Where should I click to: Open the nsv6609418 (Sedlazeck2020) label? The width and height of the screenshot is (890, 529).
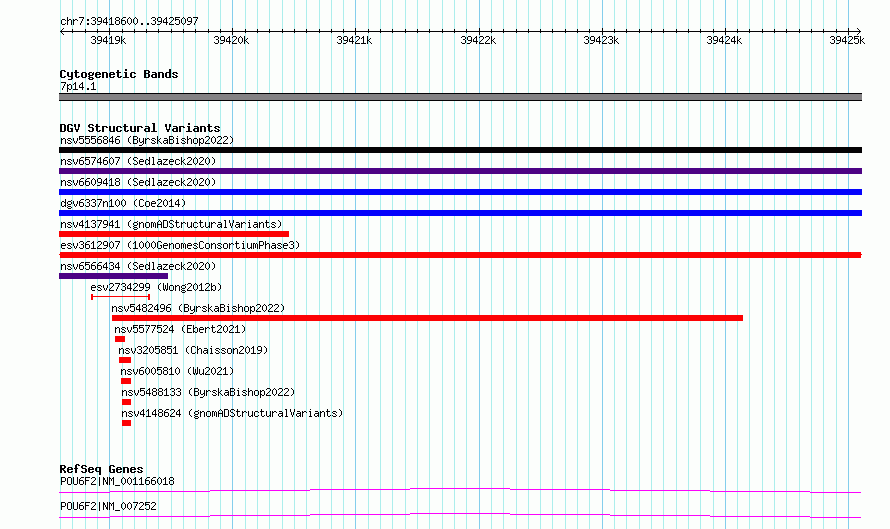point(138,182)
